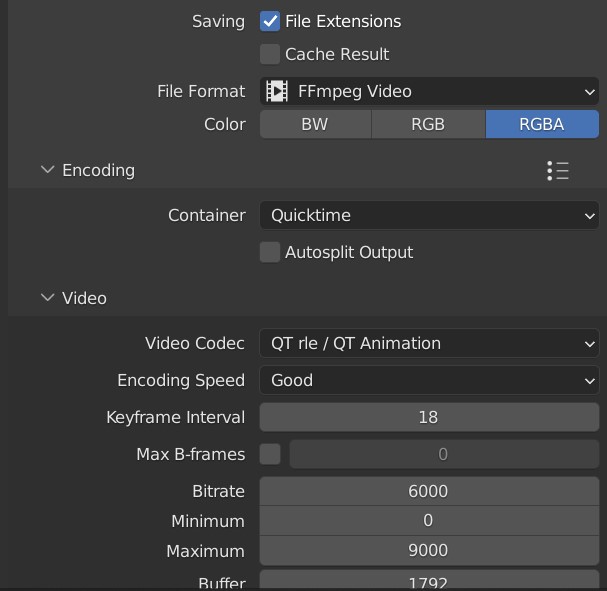Click the Maximum label
Screen dimensions: 607x591
click(x=206, y=551)
